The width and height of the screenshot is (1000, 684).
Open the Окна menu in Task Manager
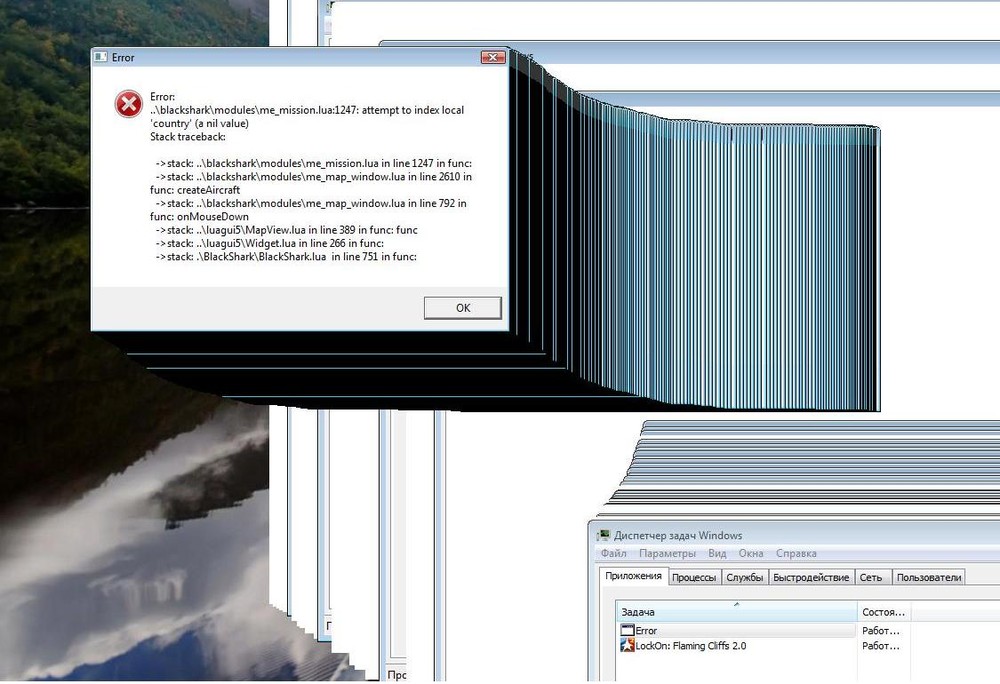tap(751, 553)
